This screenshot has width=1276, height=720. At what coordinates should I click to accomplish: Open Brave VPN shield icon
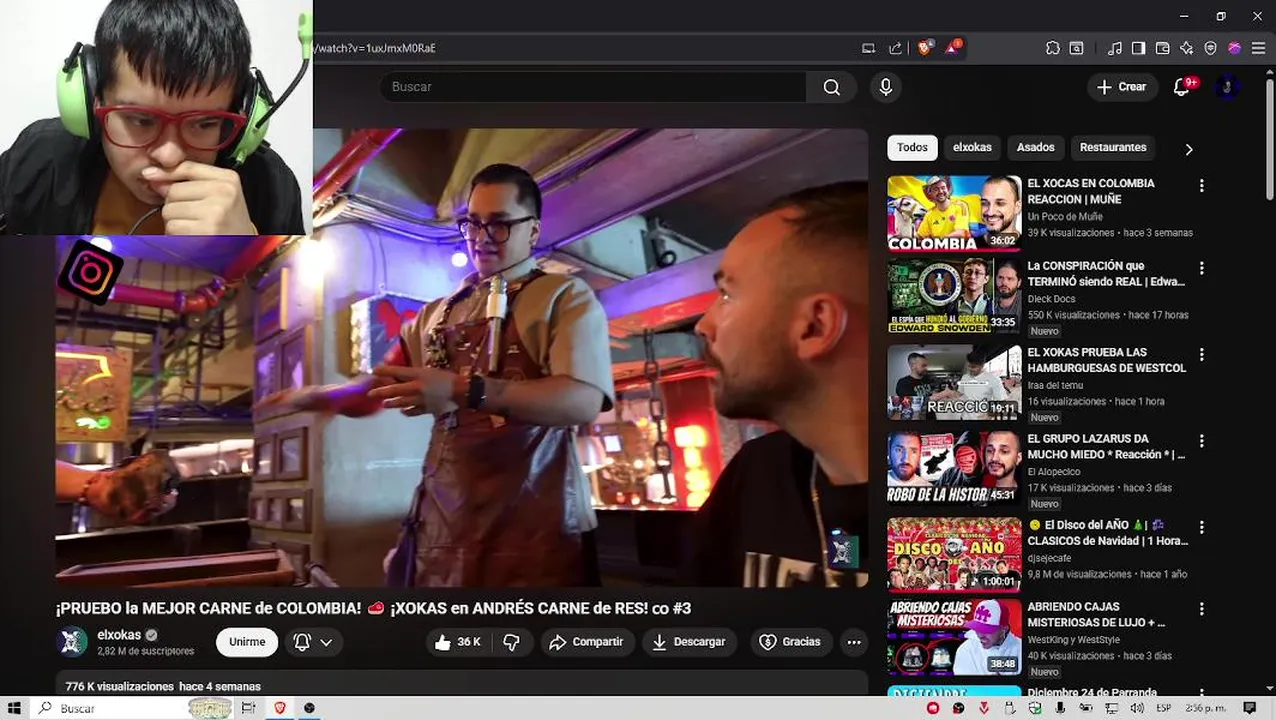(x=1210, y=48)
